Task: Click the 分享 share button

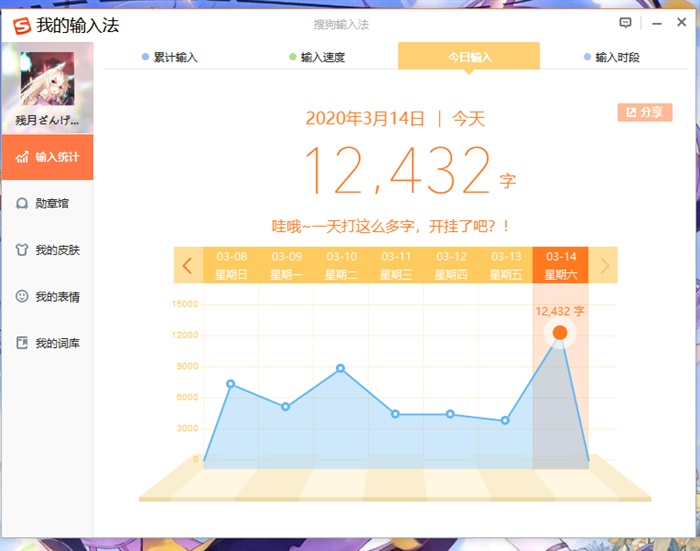Action: (645, 112)
